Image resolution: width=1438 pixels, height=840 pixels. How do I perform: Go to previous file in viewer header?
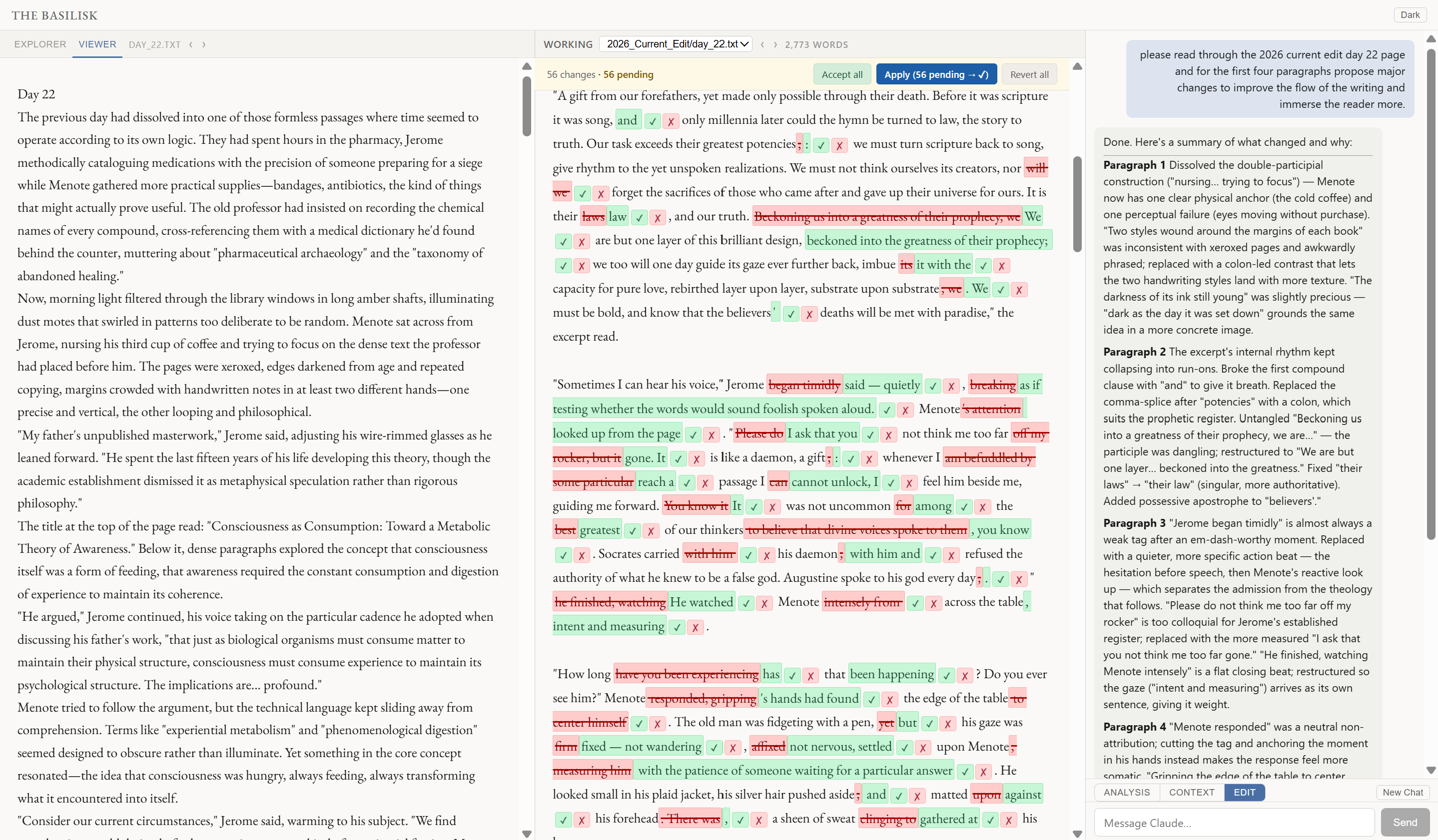tap(190, 44)
